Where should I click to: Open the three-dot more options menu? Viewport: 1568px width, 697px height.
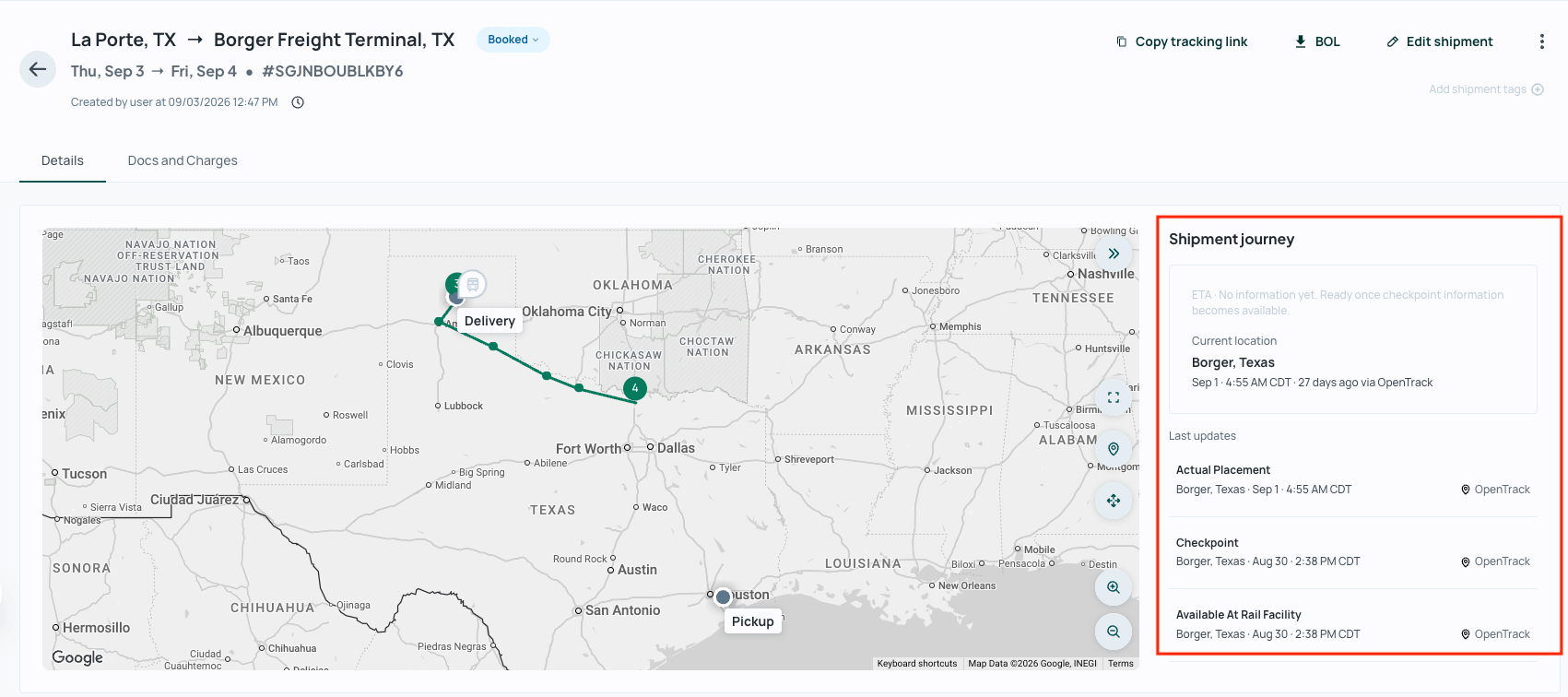click(1541, 41)
